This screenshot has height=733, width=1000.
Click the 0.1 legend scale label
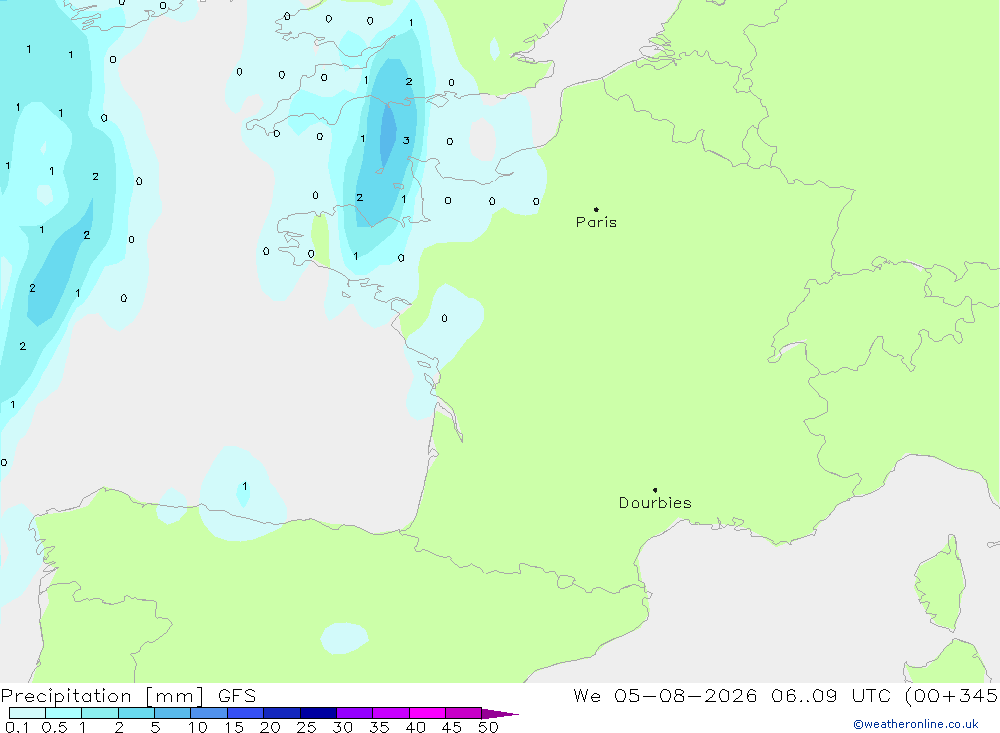17,727
